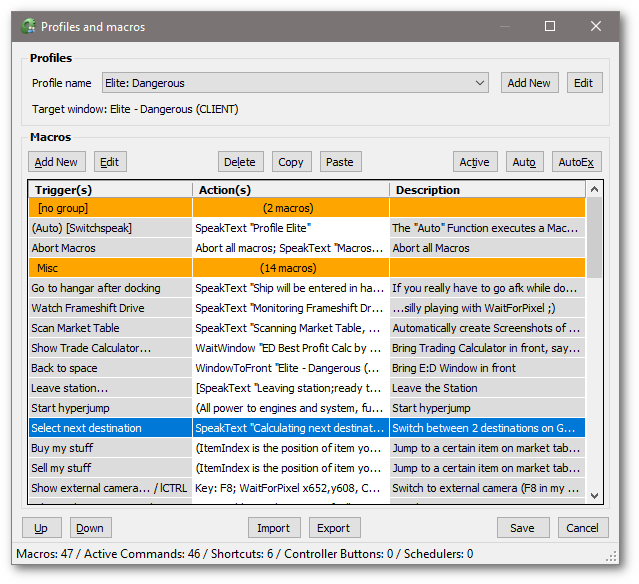Click the AutoEx button
This screenshot has height=584, width=639.
coord(576,162)
